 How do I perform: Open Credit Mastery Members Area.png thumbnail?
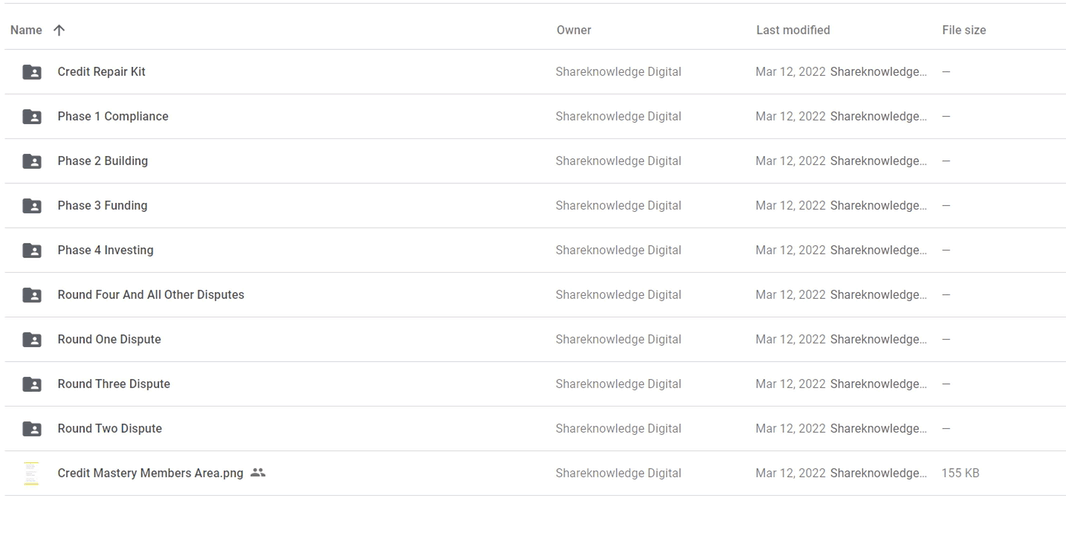[31, 473]
